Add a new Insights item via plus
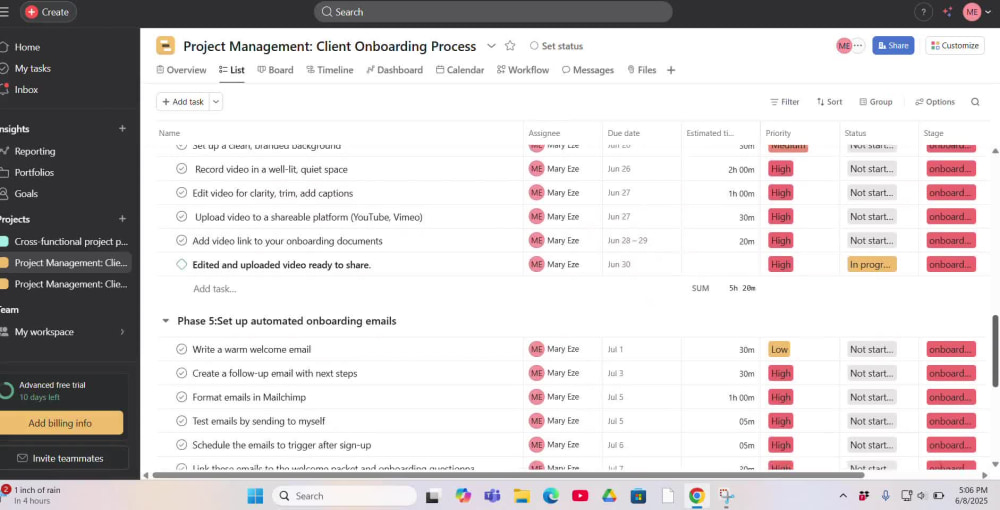The width and height of the screenshot is (1000, 510). [x=122, y=129]
